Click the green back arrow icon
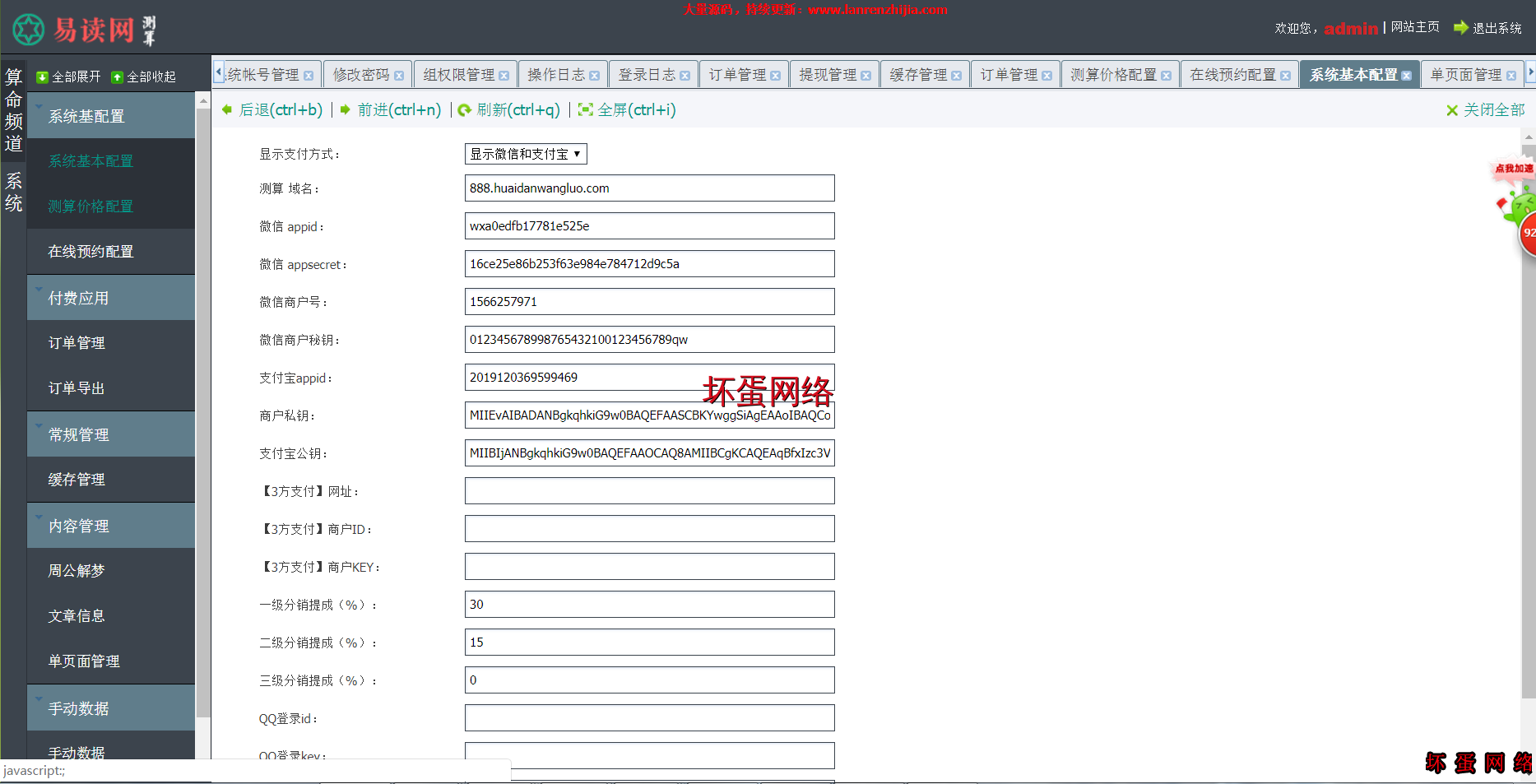The width and height of the screenshot is (1536, 784). (x=227, y=109)
